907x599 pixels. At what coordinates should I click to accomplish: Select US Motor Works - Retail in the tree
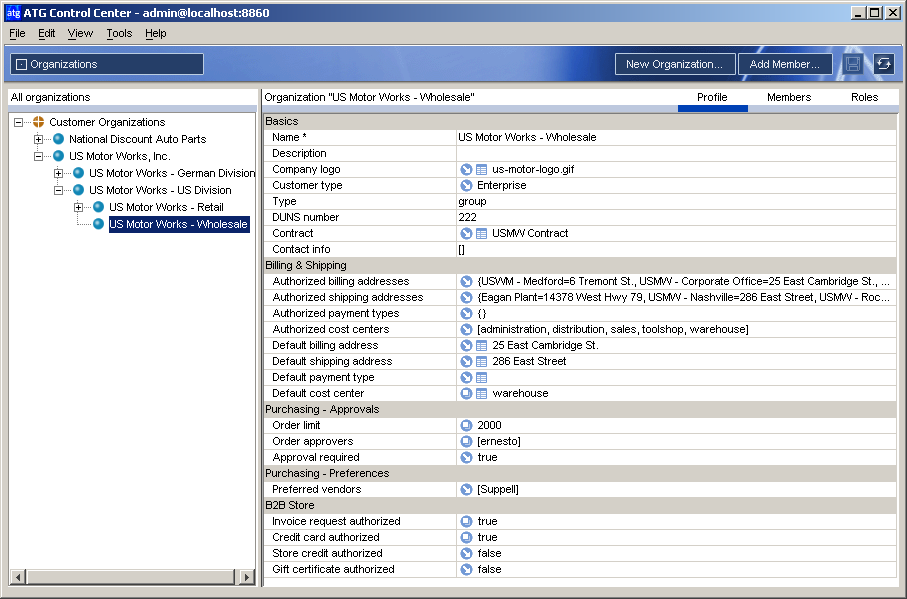click(166, 207)
